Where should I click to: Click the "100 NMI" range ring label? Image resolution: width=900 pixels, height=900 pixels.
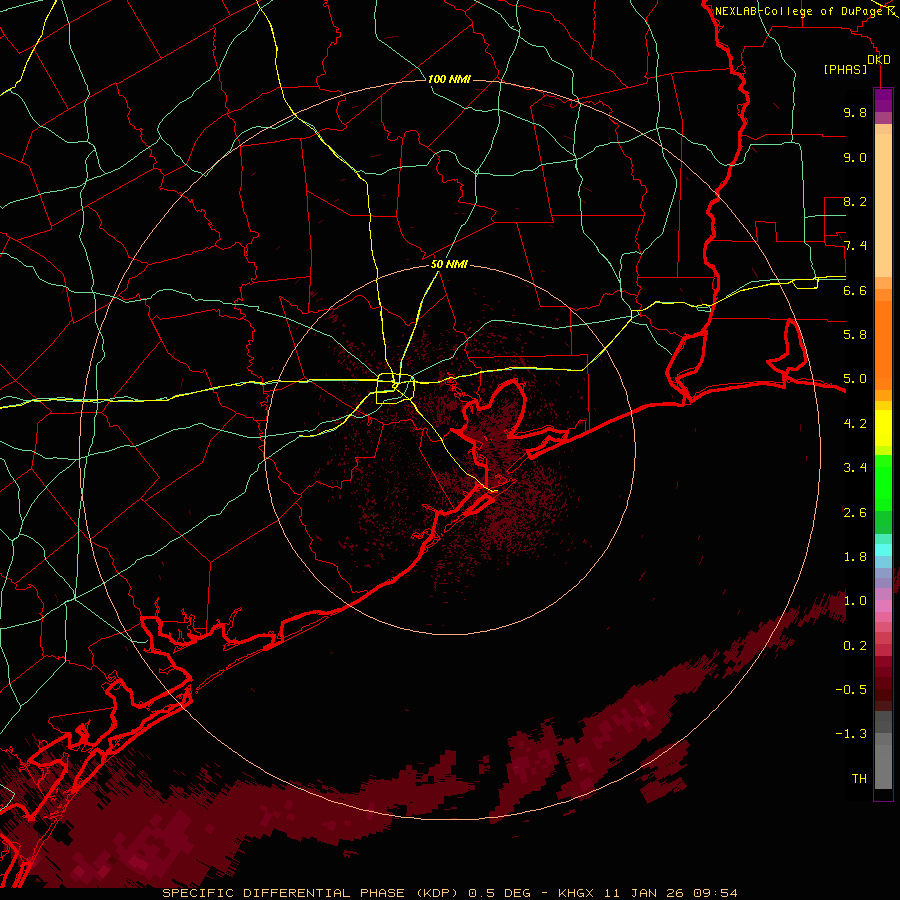[x=449, y=79]
